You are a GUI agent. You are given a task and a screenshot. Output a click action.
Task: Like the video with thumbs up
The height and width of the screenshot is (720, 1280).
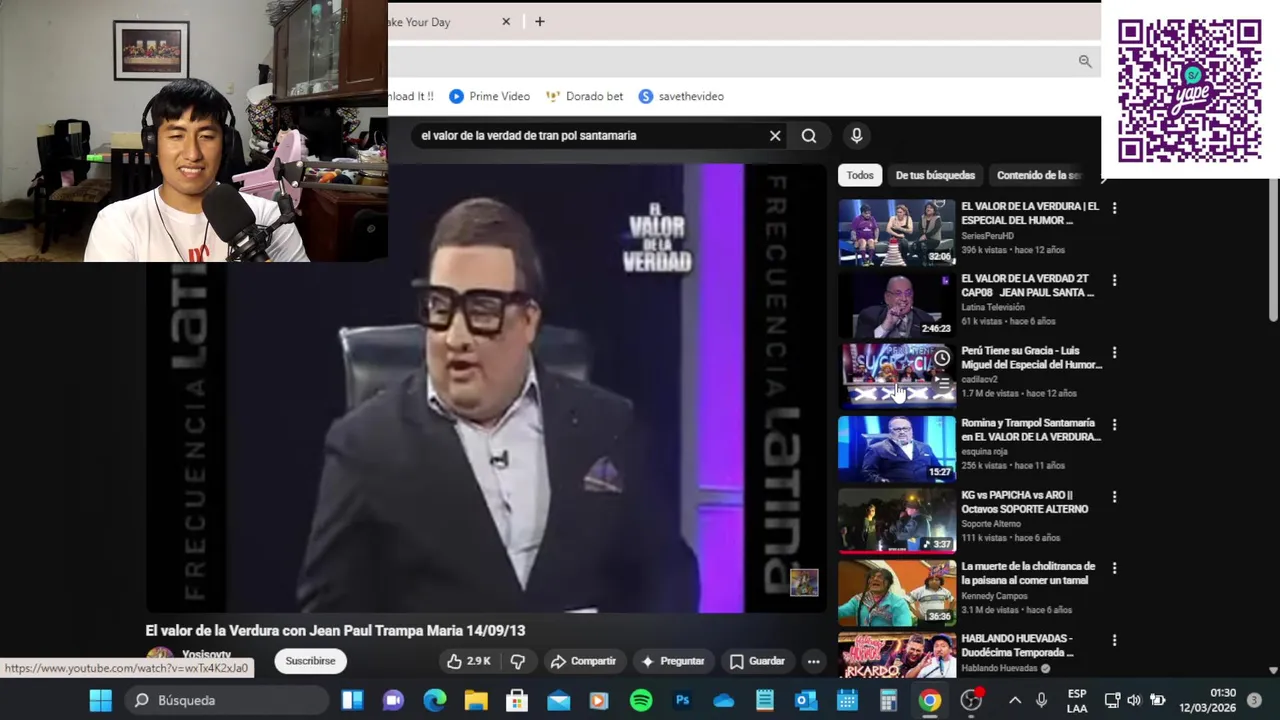pyautogui.click(x=468, y=661)
